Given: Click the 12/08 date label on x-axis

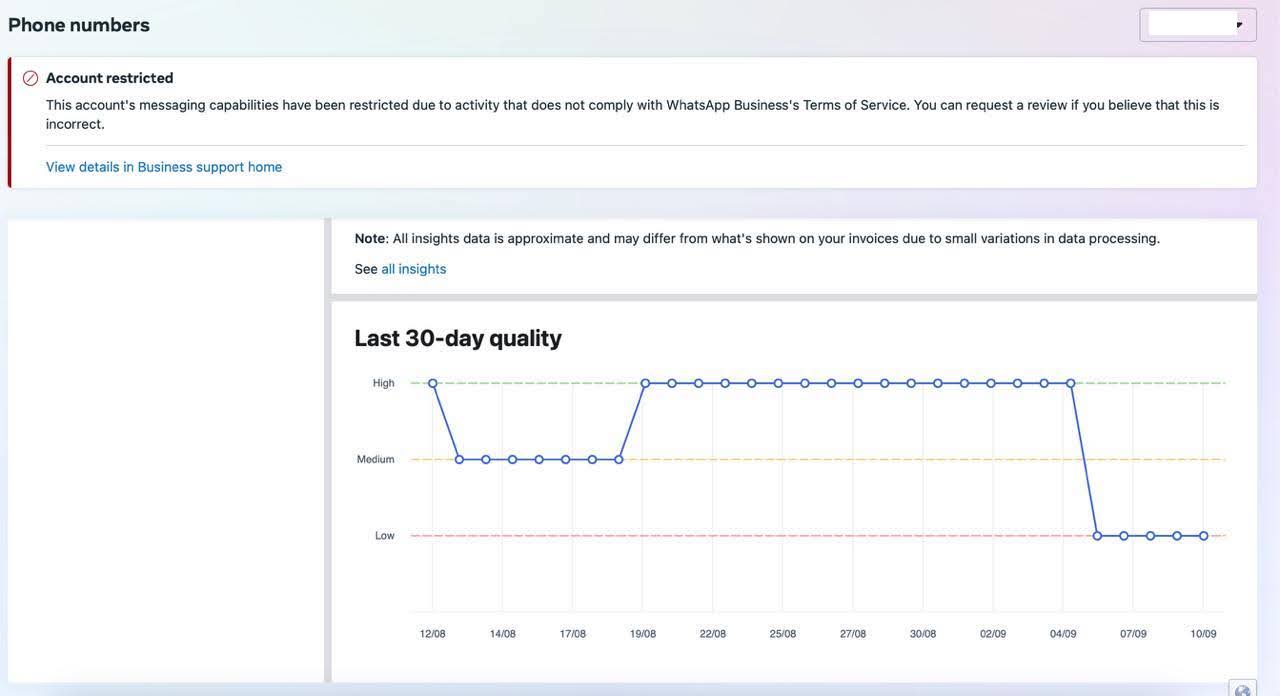Looking at the screenshot, I should coord(433,634).
